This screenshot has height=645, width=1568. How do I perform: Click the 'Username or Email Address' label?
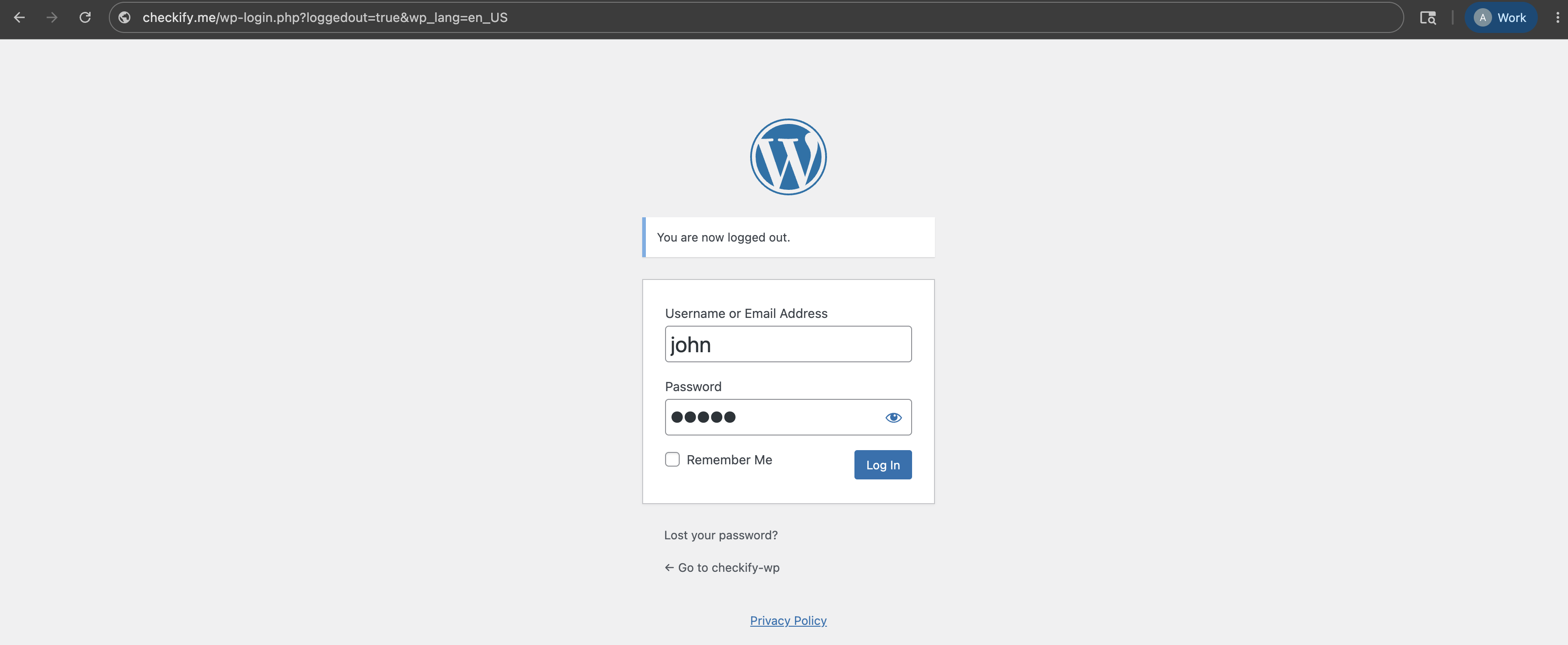[746, 313]
